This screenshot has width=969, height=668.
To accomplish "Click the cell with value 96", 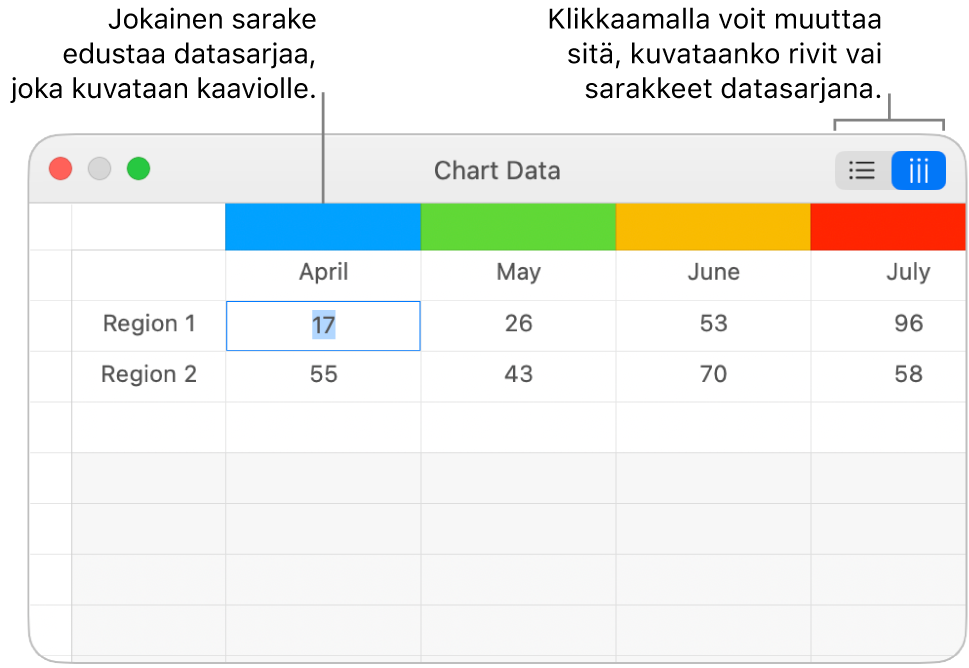I will pos(907,324).
